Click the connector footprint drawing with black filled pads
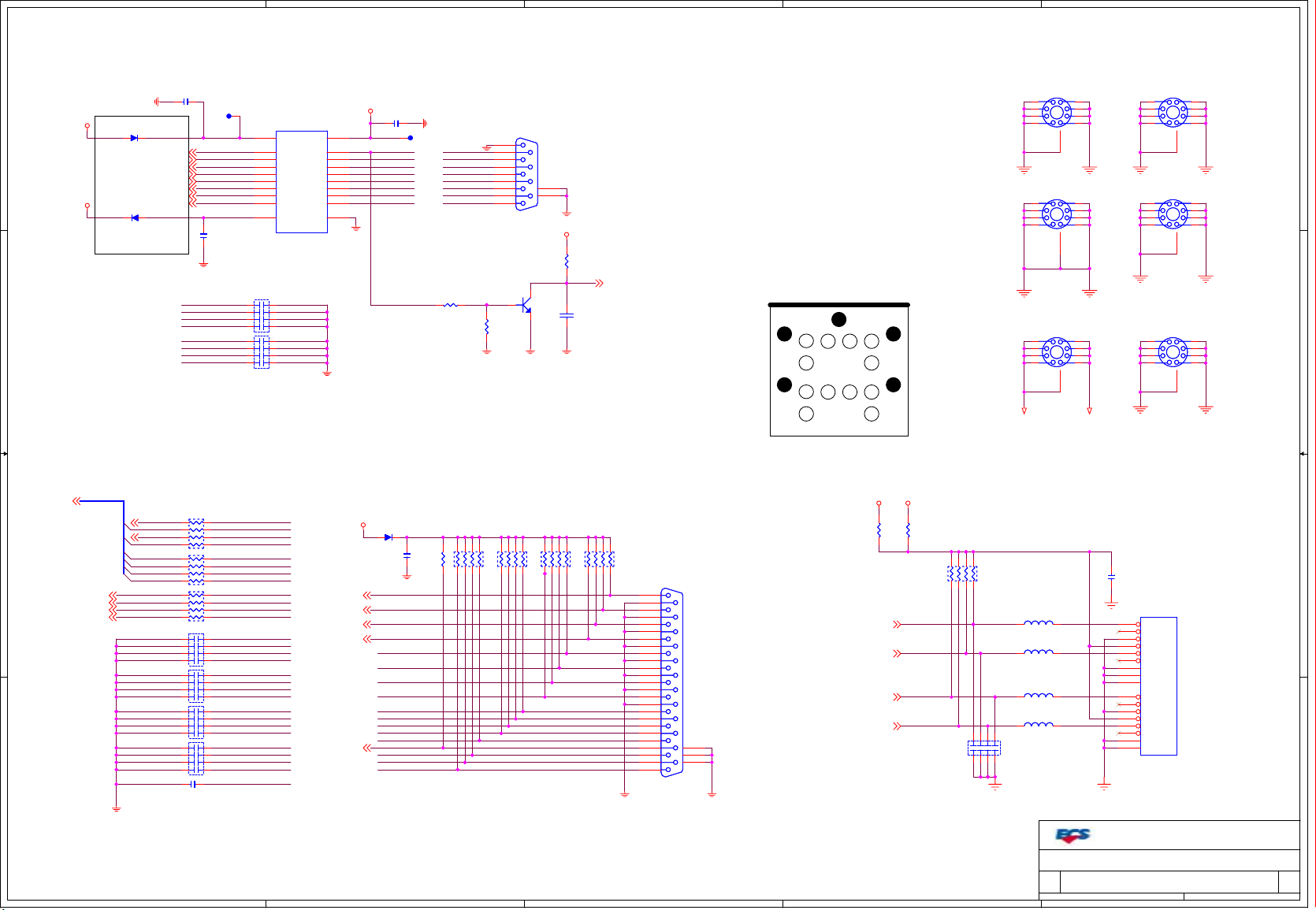The height and width of the screenshot is (910, 1316). click(x=839, y=370)
